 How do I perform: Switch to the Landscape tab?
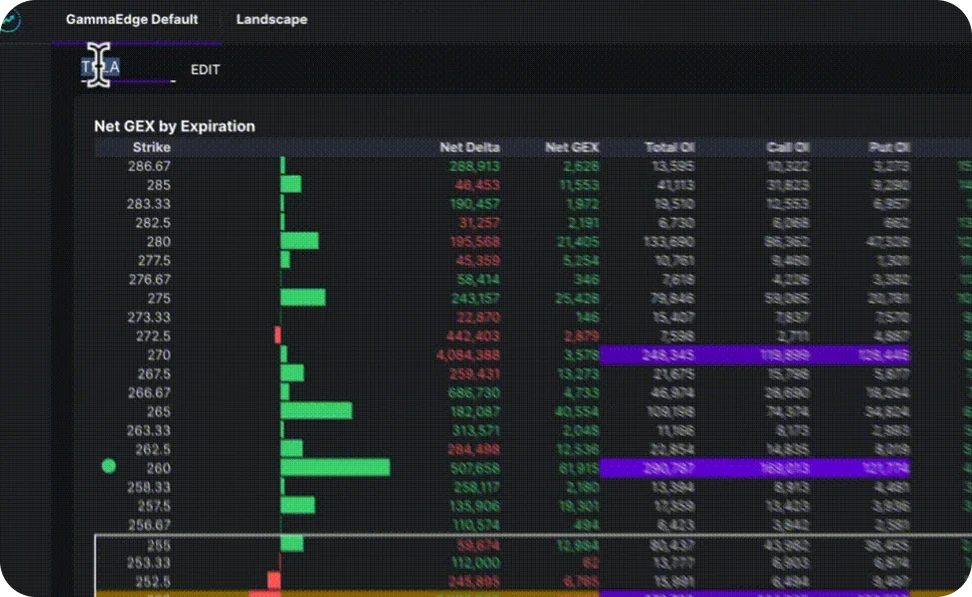pos(271,18)
